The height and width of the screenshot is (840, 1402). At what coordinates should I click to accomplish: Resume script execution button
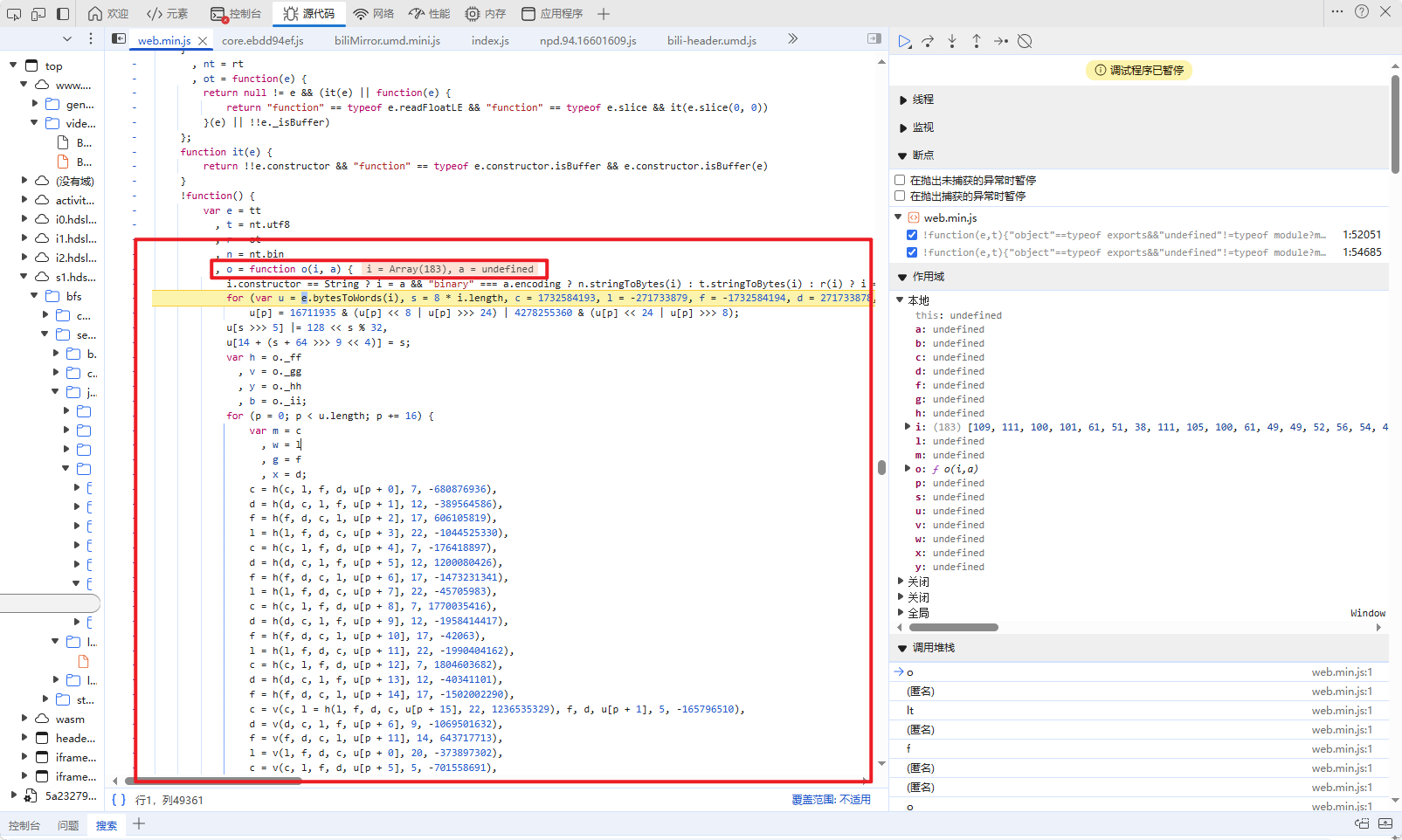click(905, 41)
